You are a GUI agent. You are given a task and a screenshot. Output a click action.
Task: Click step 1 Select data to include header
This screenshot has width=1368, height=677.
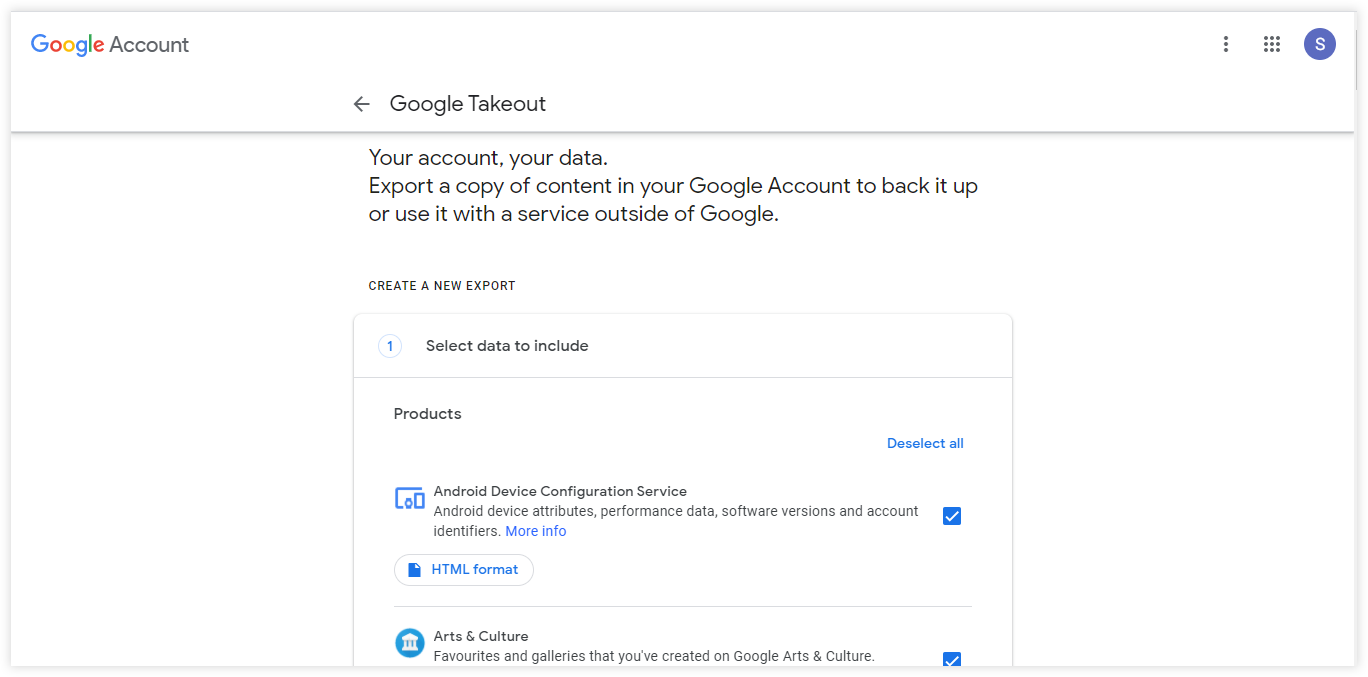tap(683, 346)
